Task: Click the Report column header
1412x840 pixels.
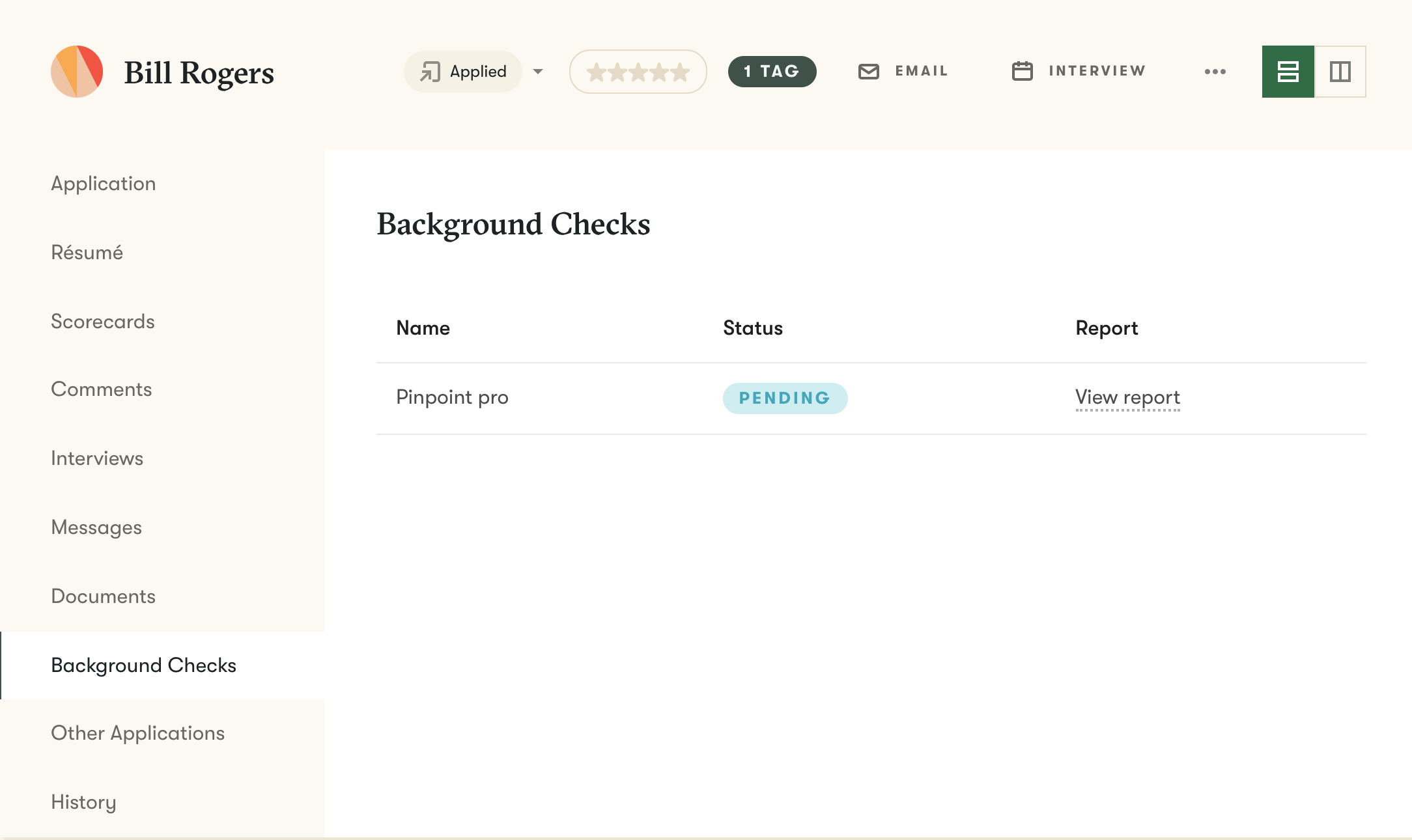Action: [1107, 328]
